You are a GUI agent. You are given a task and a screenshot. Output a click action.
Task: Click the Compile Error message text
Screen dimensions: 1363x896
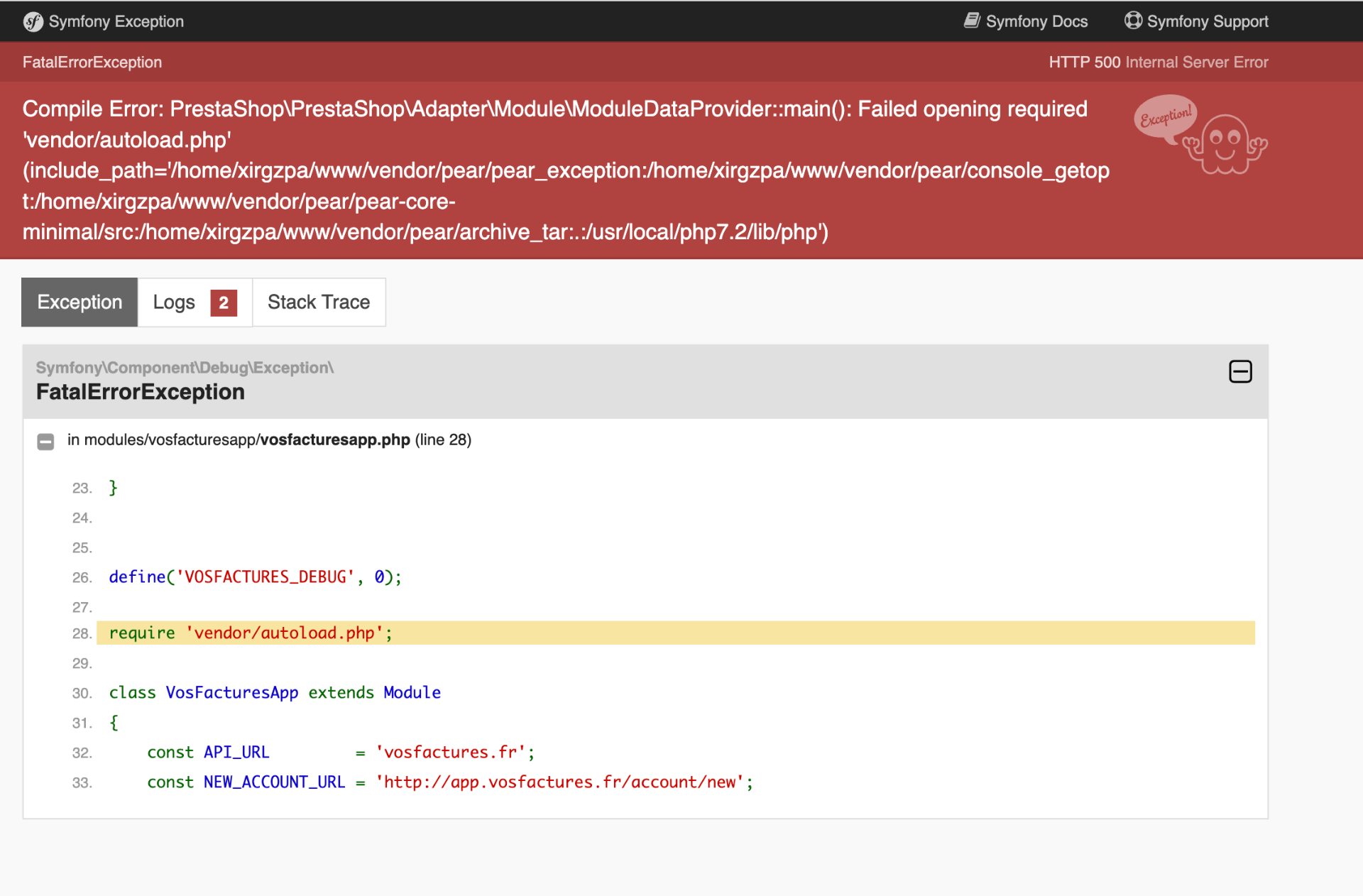click(566, 170)
